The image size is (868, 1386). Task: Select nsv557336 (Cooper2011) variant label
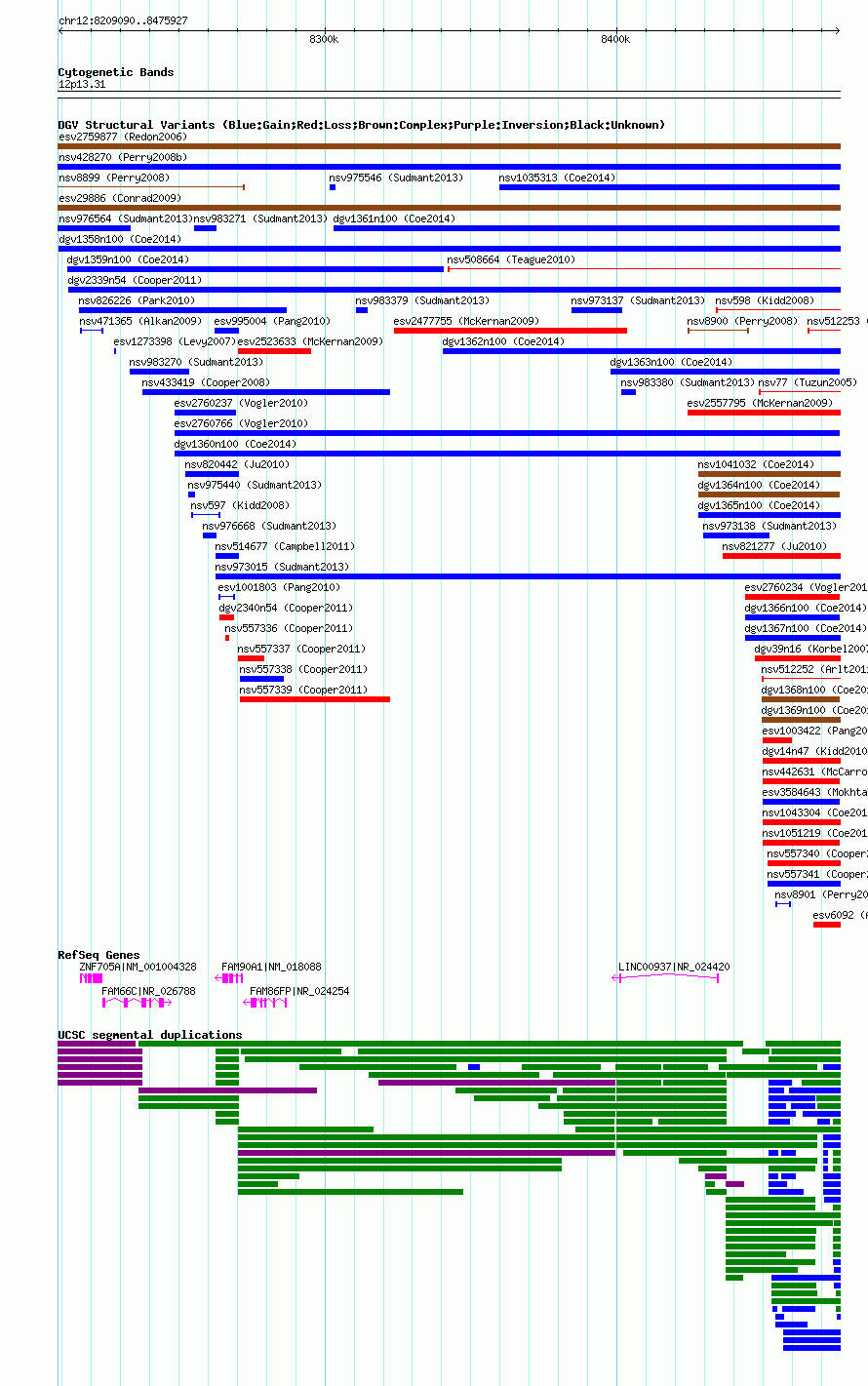(289, 628)
